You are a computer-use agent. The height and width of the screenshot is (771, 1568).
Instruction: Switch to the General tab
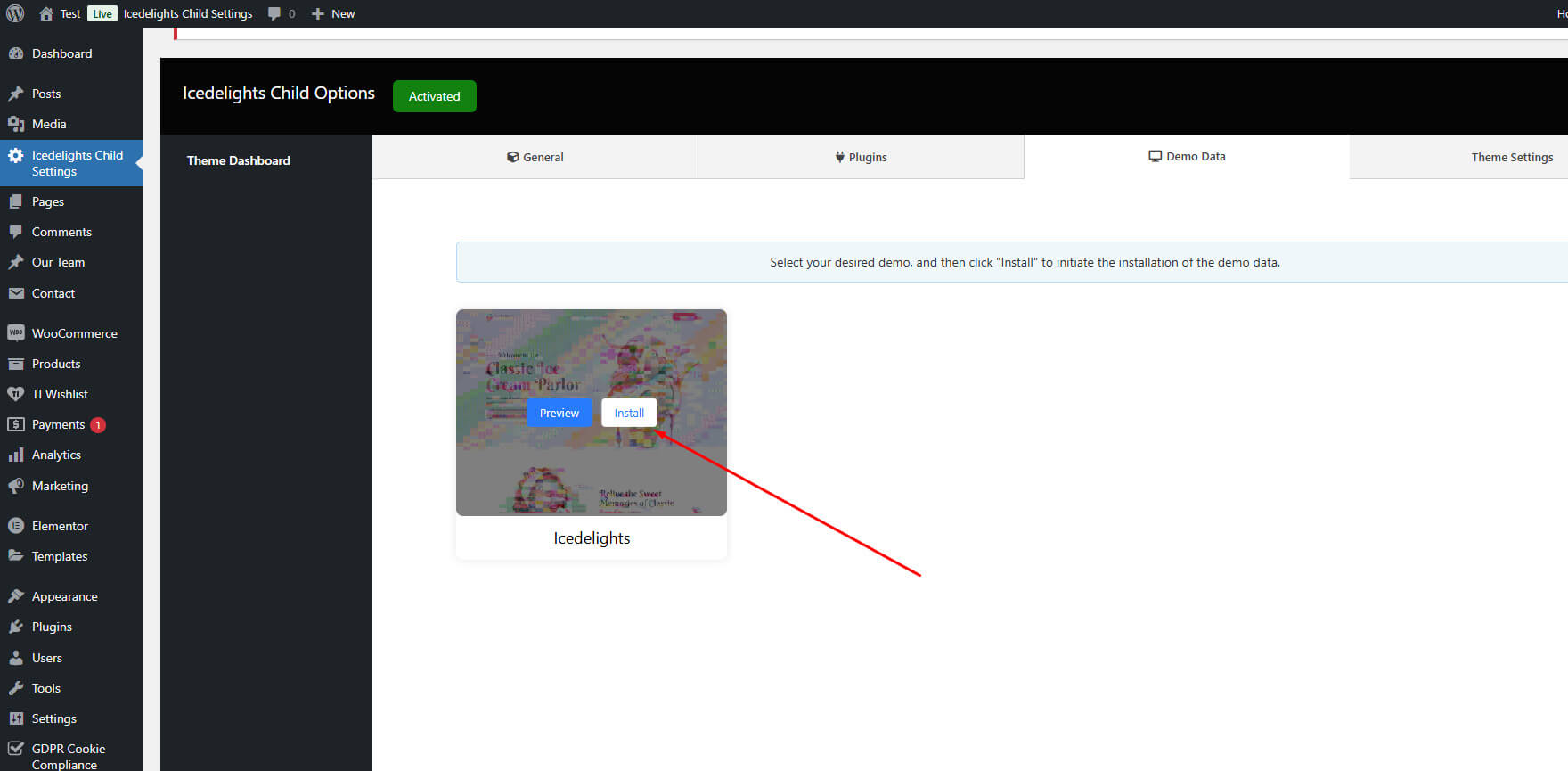(x=535, y=157)
